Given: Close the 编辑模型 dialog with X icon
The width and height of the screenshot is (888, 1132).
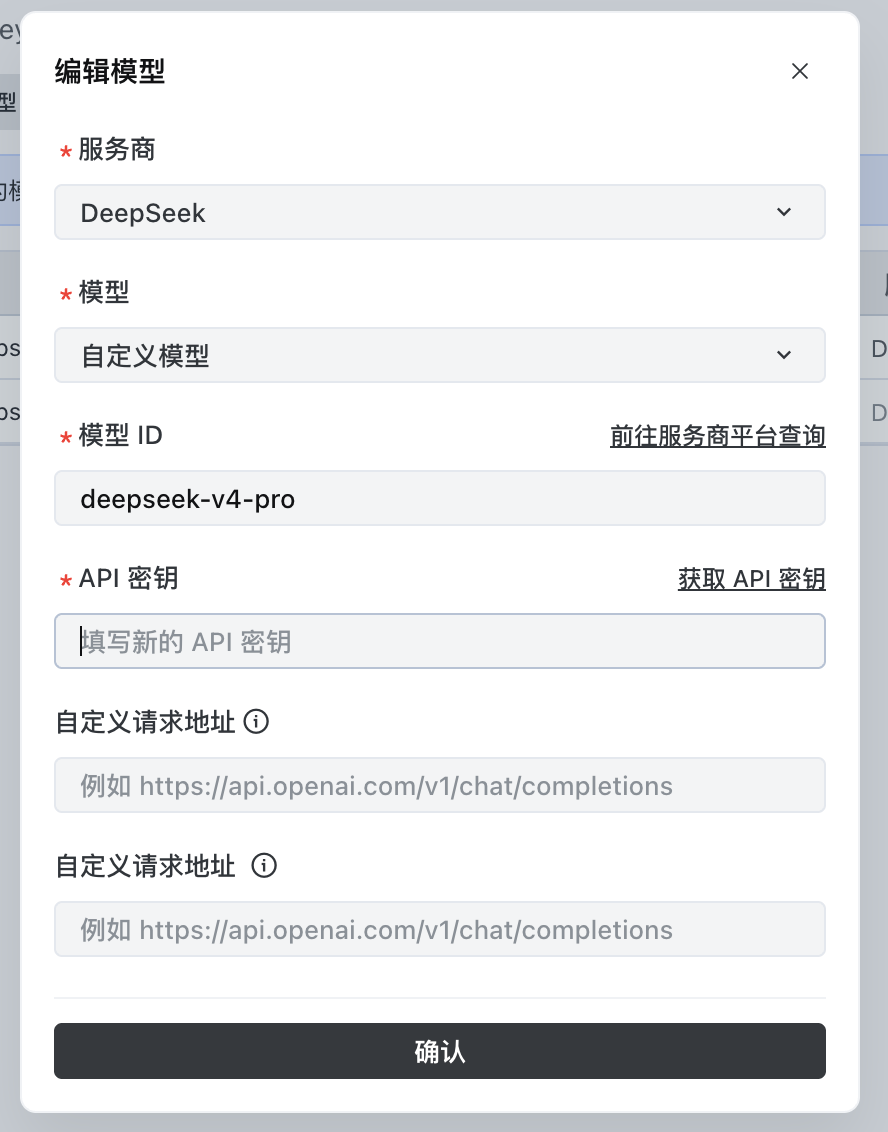Looking at the screenshot, I should point(799,71).
